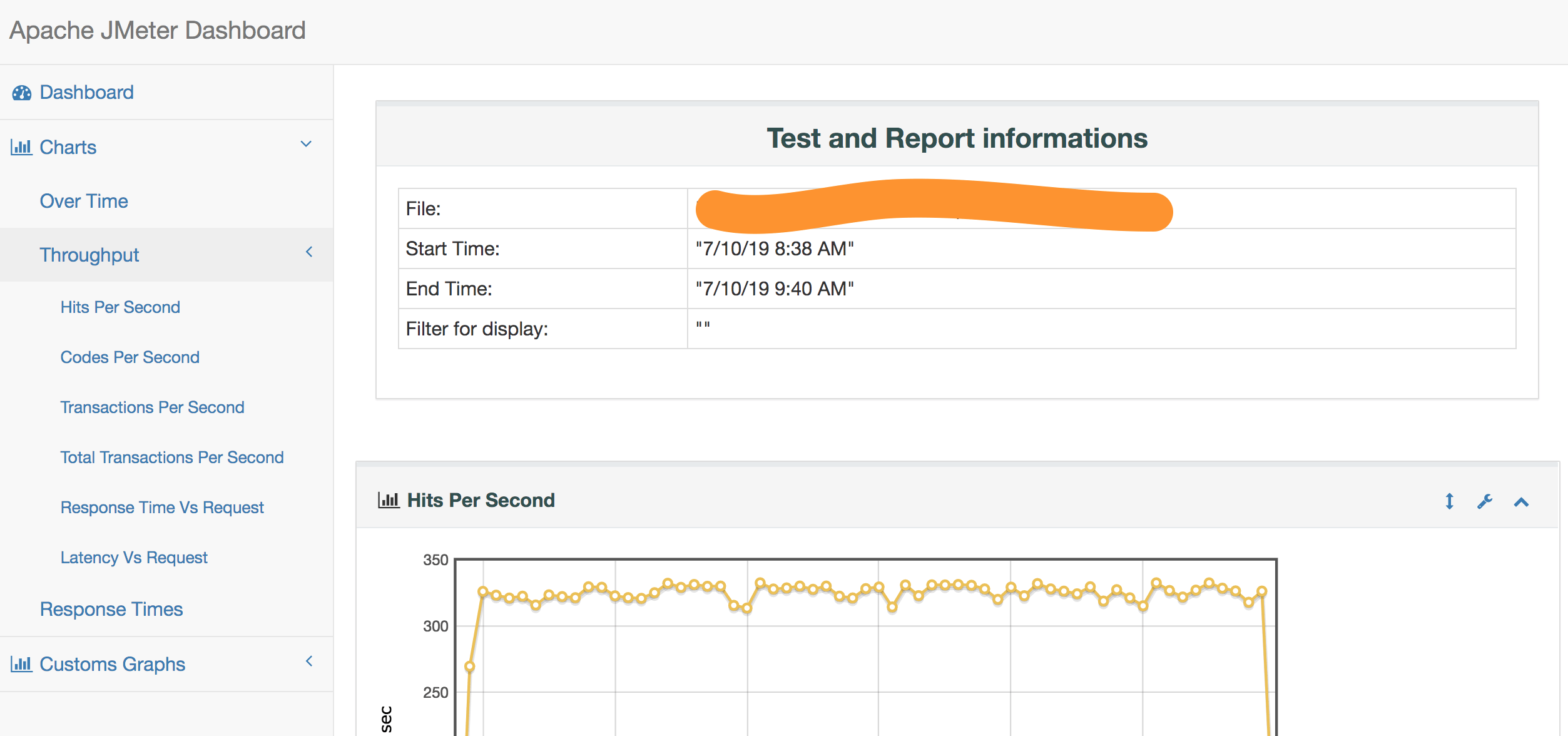Click the Hits Per Second panel chart icon
1568x736 pixels.
(x=389, y=500)
